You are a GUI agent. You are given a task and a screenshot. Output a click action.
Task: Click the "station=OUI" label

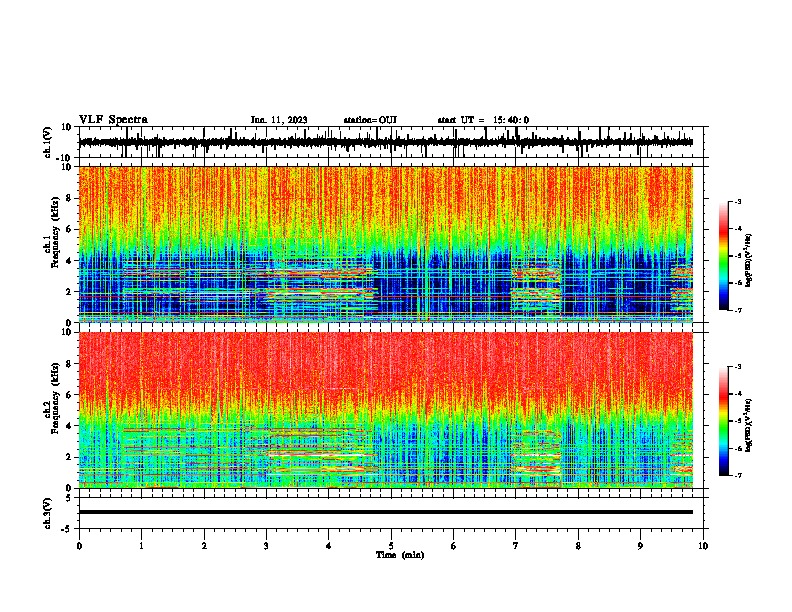tap(370, 120)
